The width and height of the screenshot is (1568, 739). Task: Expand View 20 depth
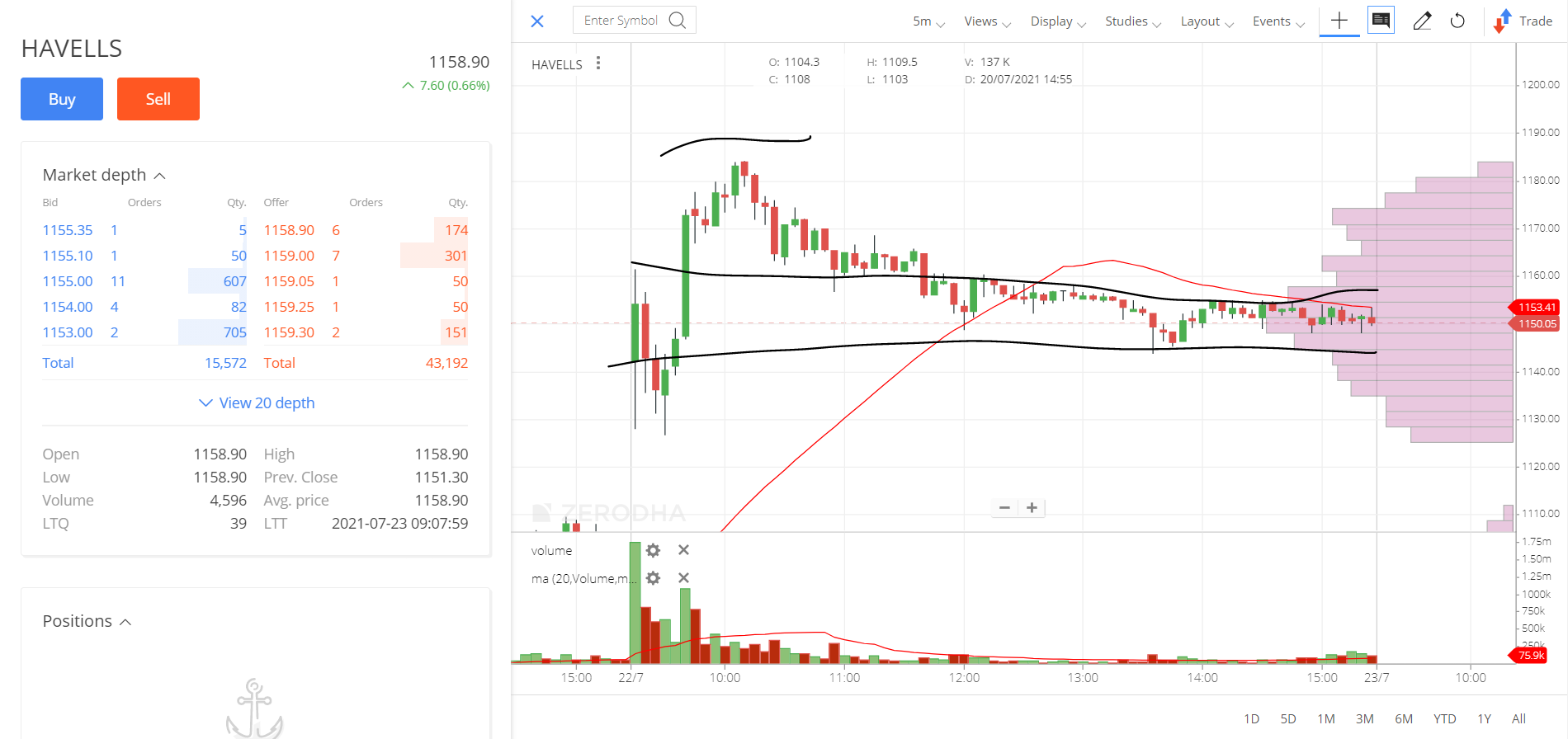click(257, 402)
